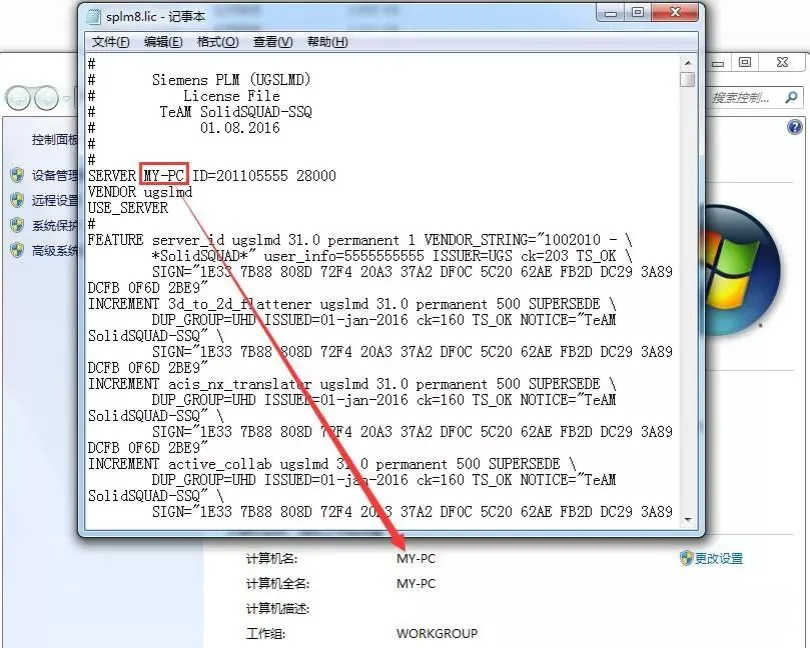Click the 'FEATURE server_id' line

click(360, 240)
